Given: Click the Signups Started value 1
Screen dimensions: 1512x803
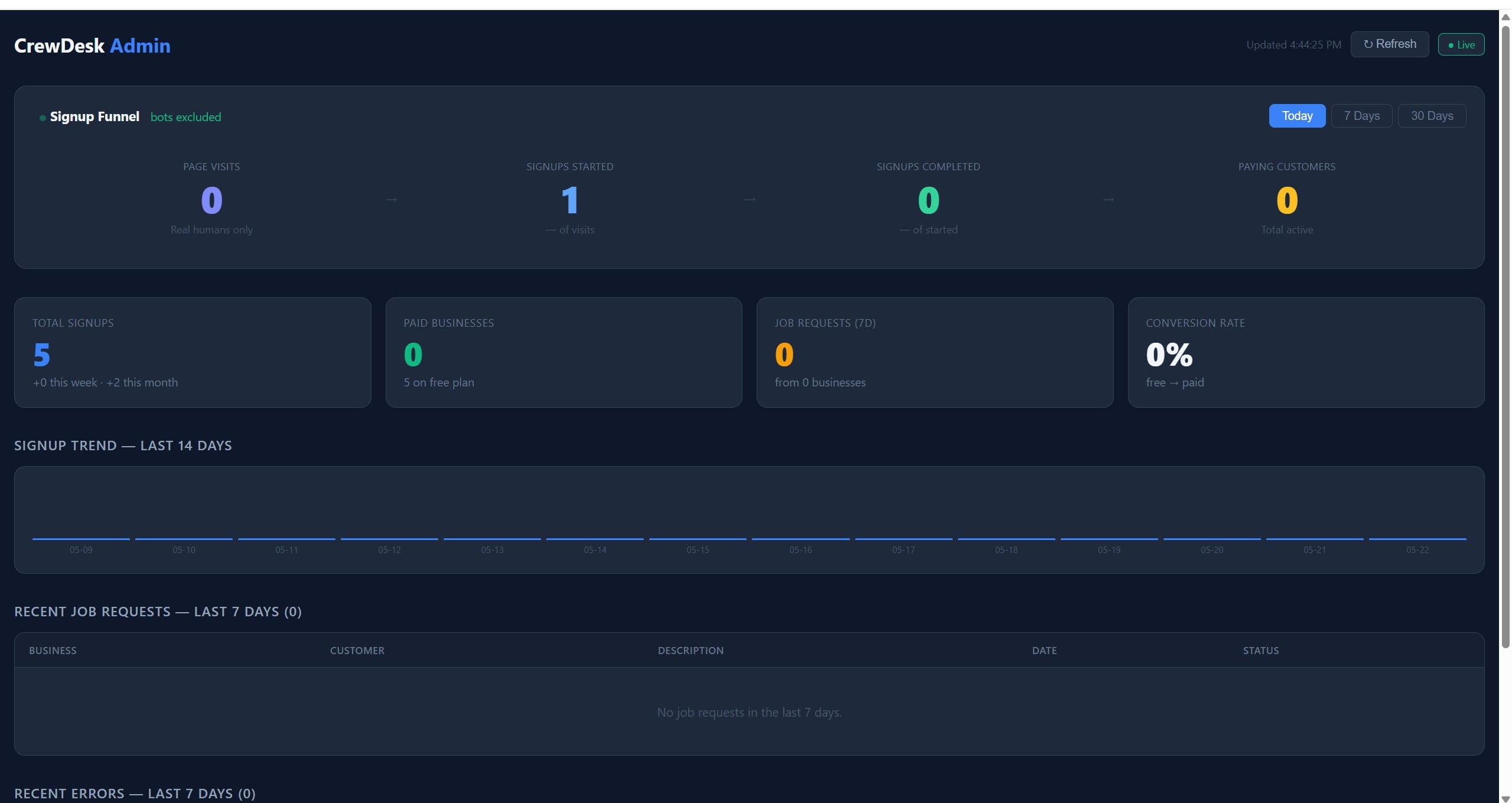Looking at the screenshot, I should tap(570, 200).
